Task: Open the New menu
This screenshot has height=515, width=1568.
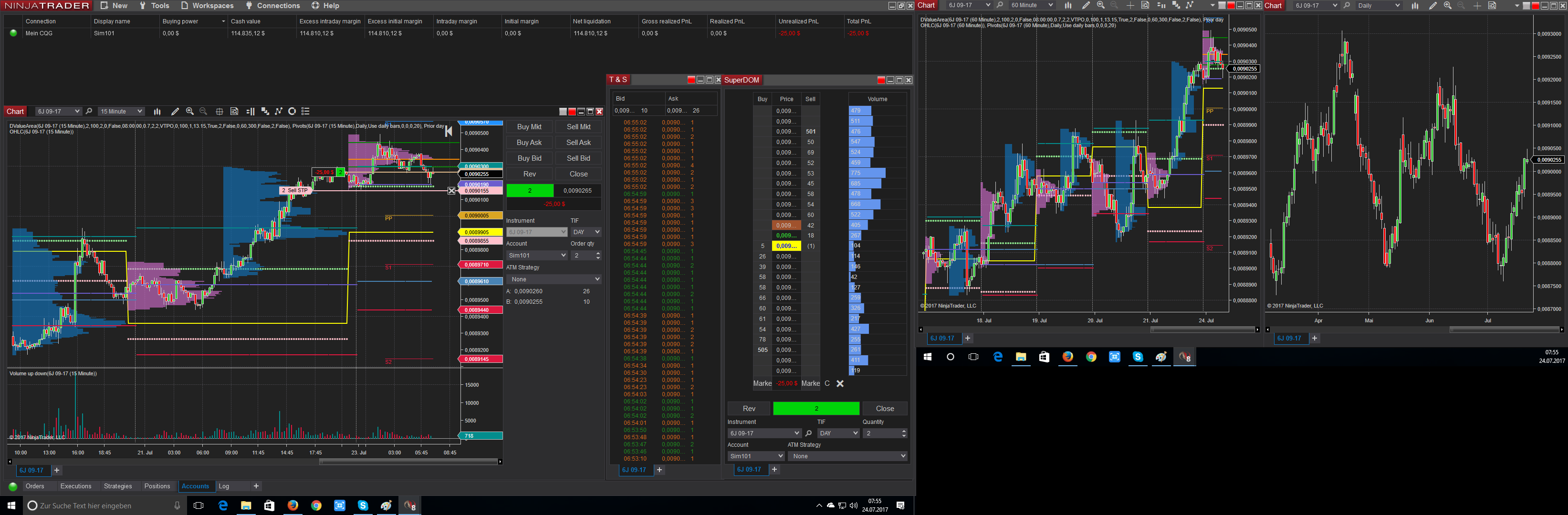Action: pyautogui.click(x=114, y=5)
